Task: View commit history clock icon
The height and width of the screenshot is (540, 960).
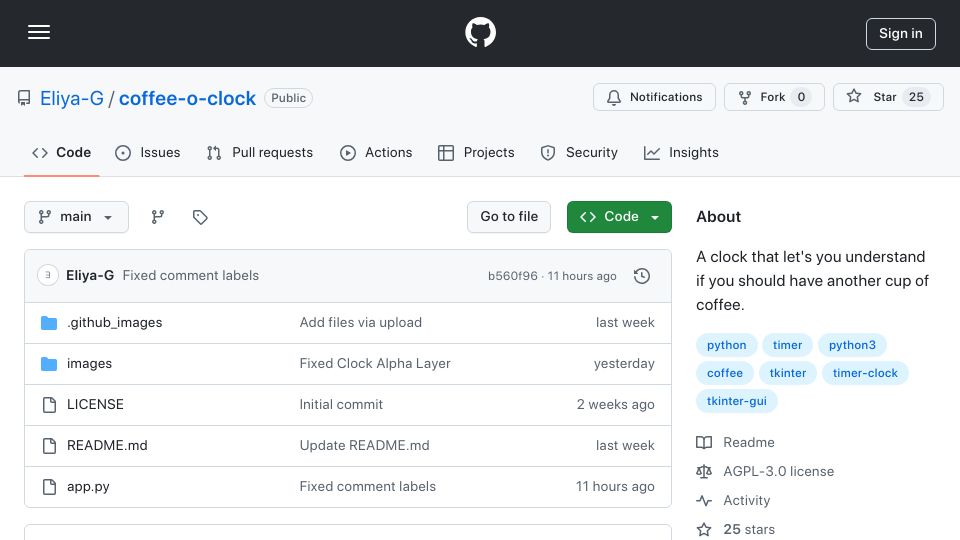Action: [x=642, y=276]
